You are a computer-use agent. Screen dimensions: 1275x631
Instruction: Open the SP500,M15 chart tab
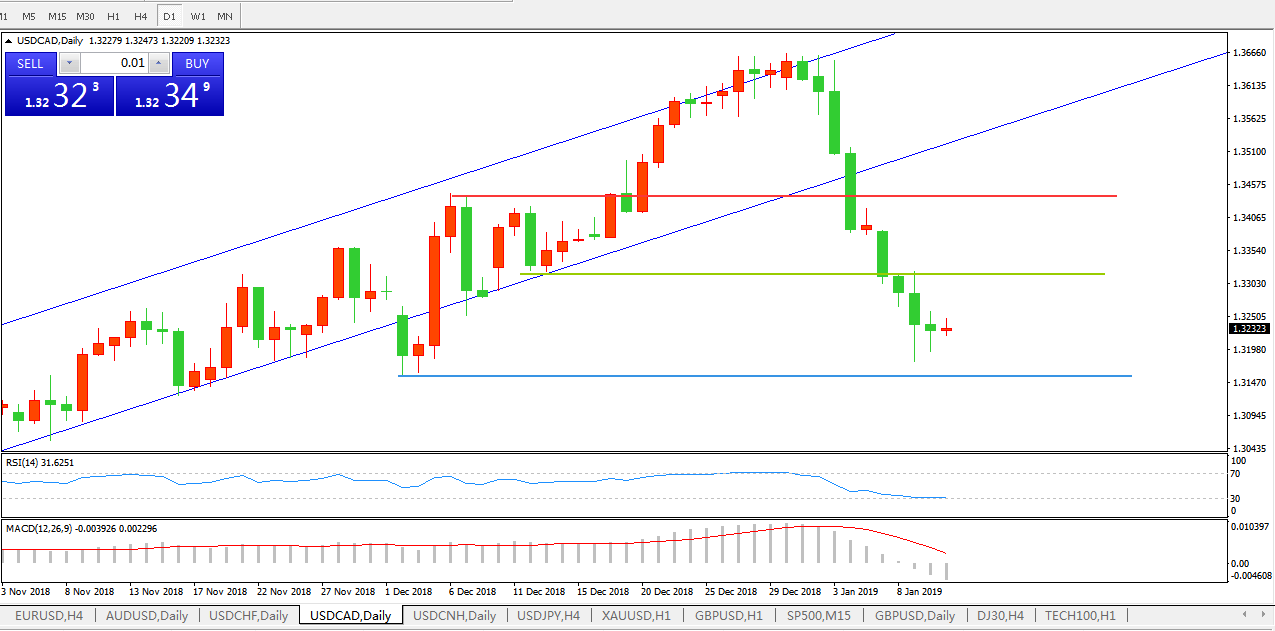819,615
